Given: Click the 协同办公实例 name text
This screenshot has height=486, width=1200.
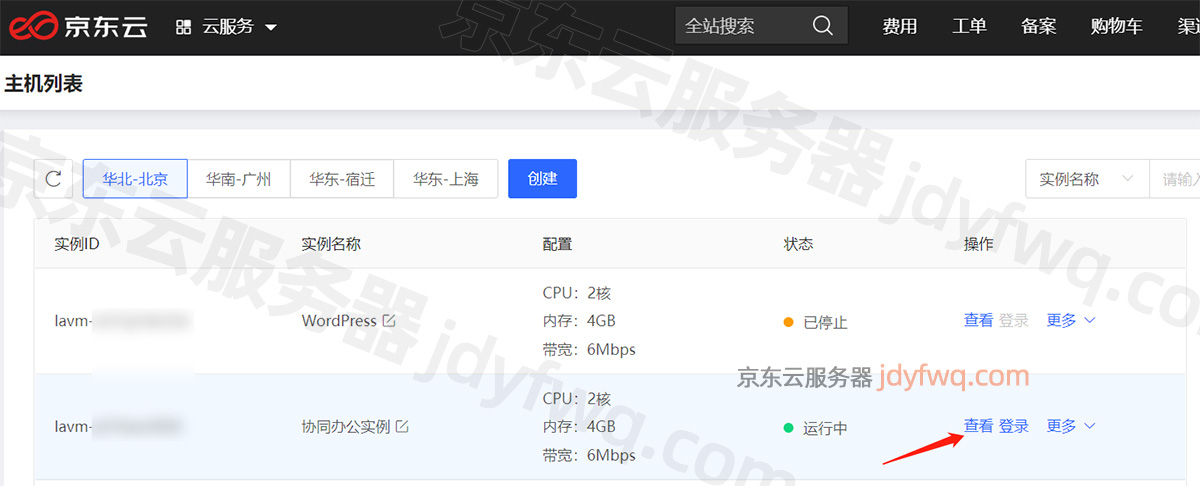Looking at the screenshot, I should tap(346, 427).
